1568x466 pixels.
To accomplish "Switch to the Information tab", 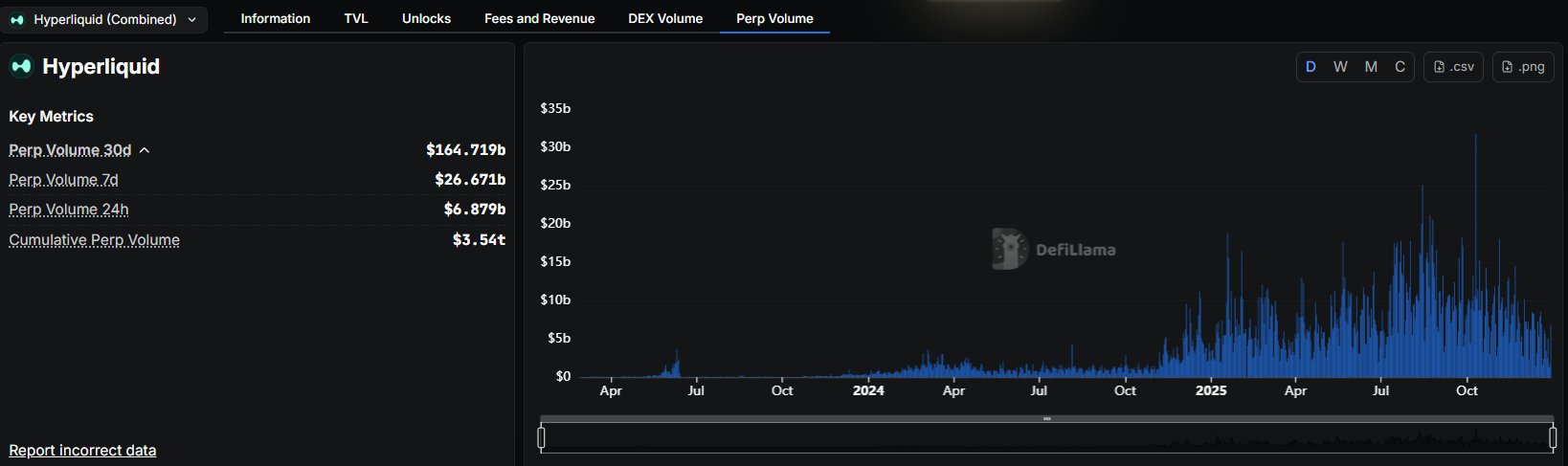I will pos(275,18).
